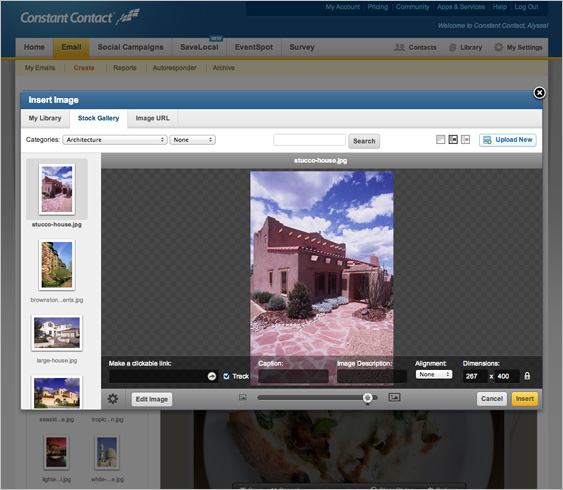Screen dimensions: 563x490
Task: Click the Caption input field
Action: (x=293, y=376)
